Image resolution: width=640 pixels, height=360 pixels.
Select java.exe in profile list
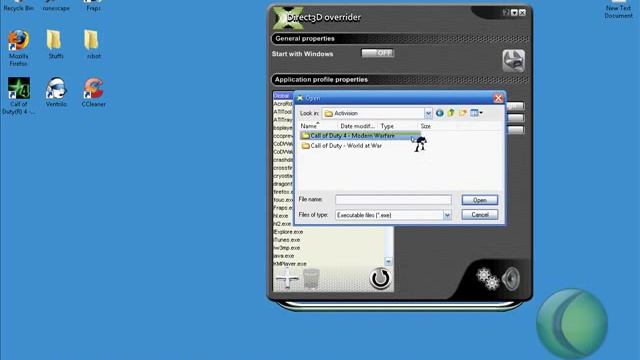point(284,256)
